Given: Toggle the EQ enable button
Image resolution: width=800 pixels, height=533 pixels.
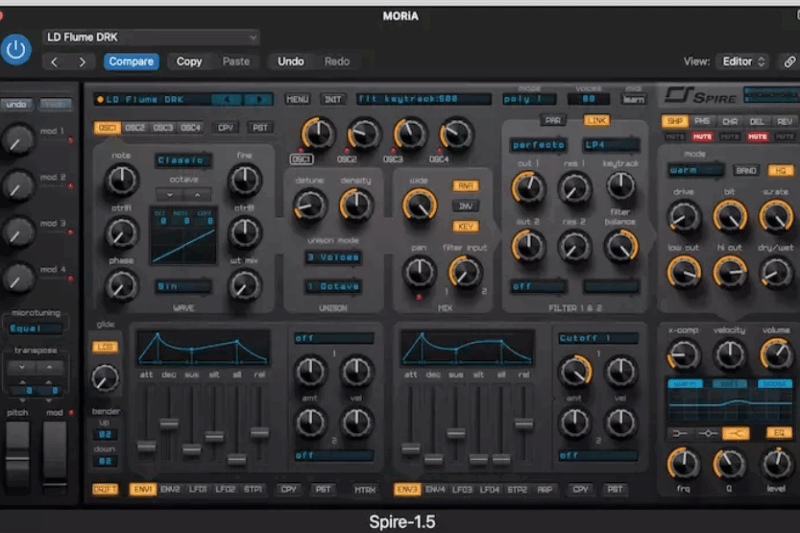Looking at the screenshot, I should pyautogui.click(x=779, y=434).
